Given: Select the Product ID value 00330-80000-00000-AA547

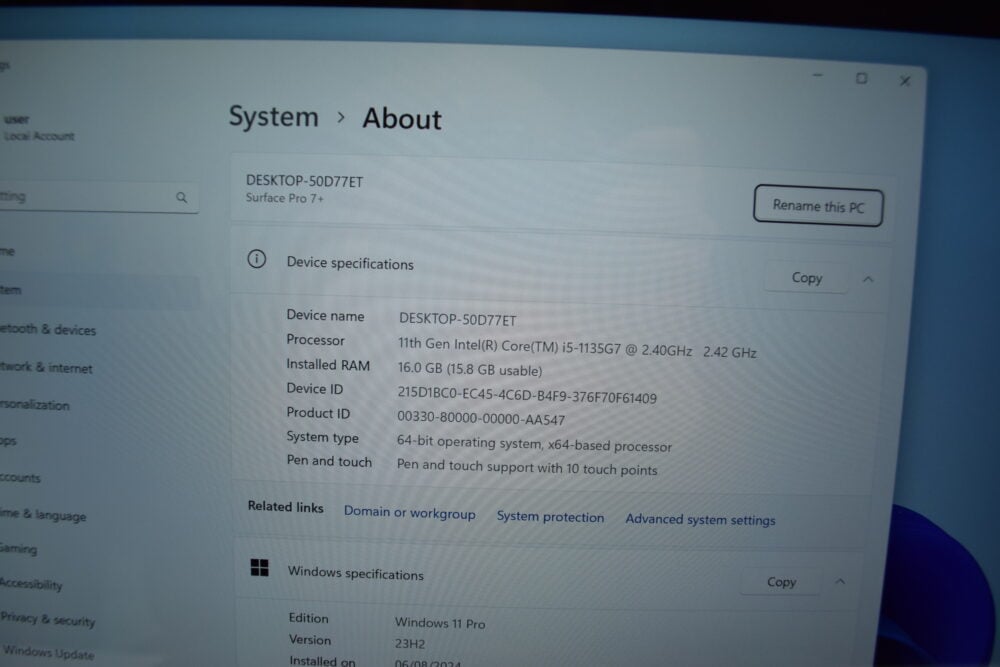Looking at the screenshot, I should tap(481, 418).
